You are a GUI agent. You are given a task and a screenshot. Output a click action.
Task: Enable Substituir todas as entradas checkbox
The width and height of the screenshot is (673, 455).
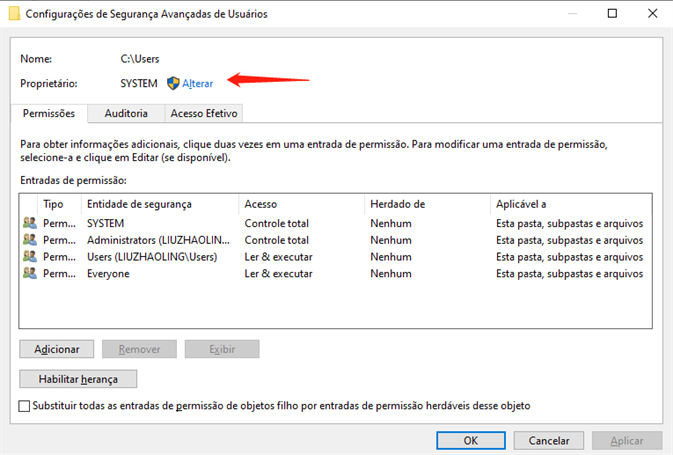pos(24,406)
